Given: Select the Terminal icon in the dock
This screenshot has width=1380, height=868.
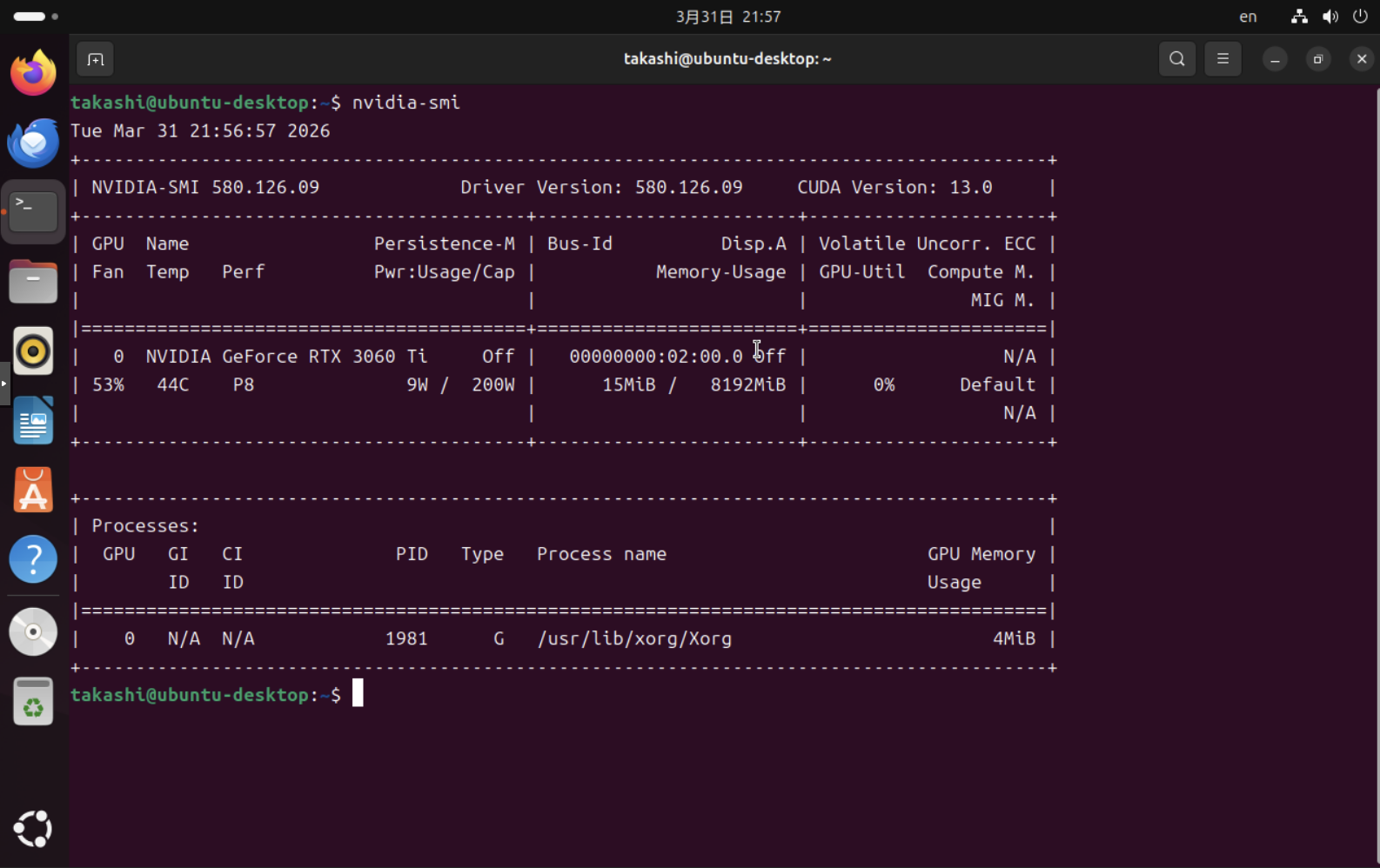Looking at the screenshot, I should [x=33, y=211].
